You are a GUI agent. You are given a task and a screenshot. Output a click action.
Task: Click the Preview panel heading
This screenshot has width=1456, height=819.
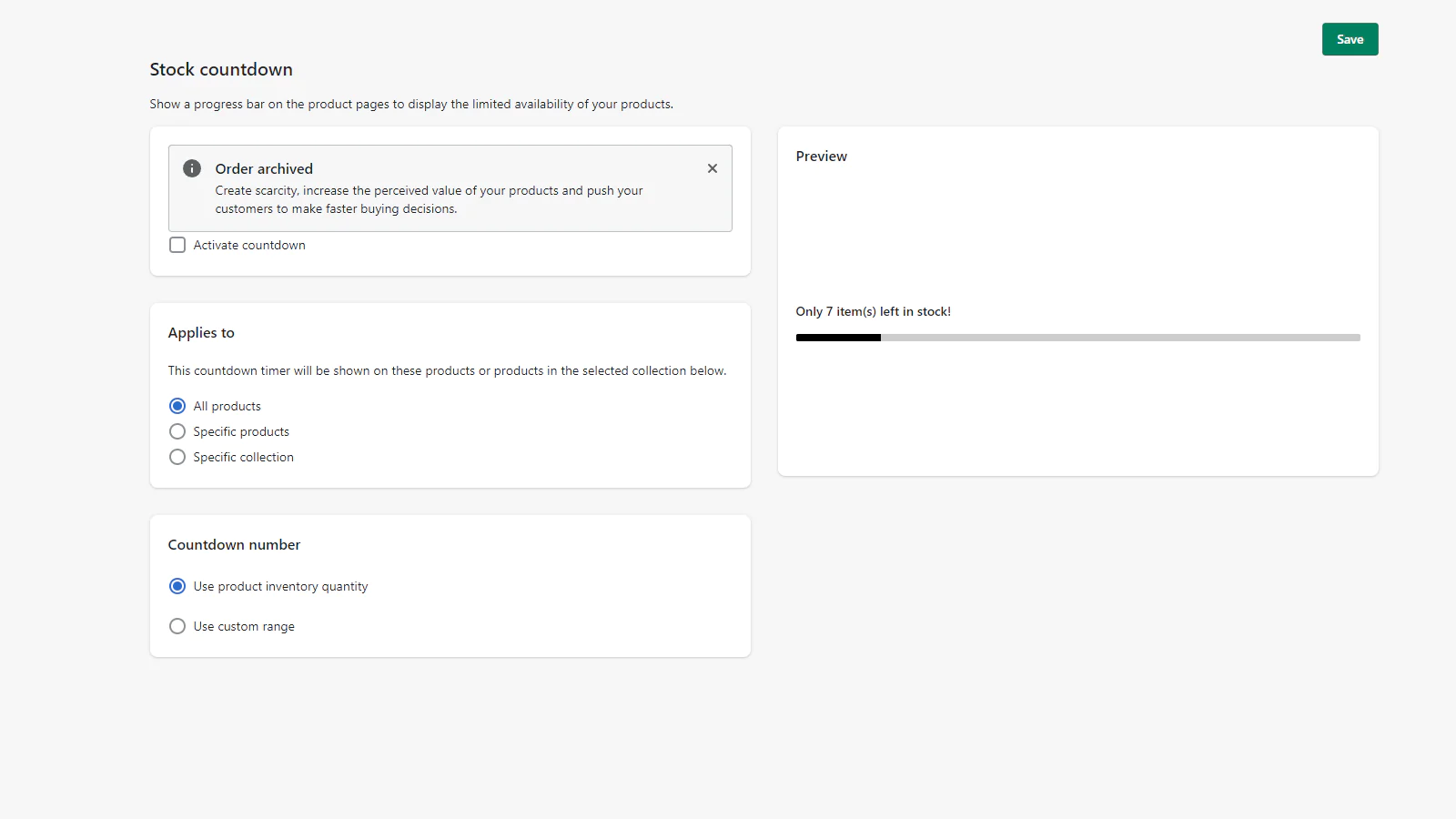click(821, 157)
